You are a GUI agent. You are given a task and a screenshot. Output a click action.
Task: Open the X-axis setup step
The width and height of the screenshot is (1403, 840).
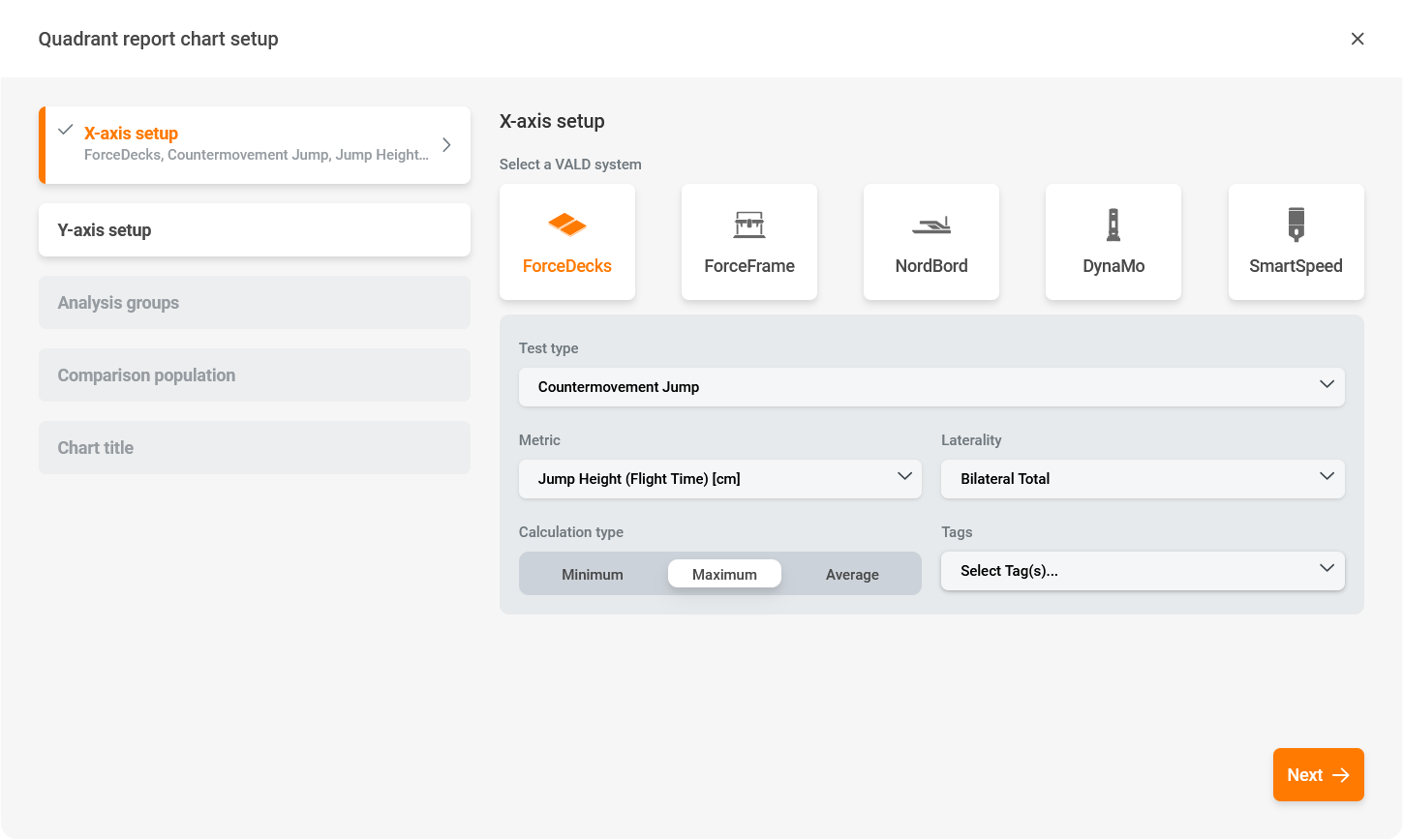click(255, 145)
